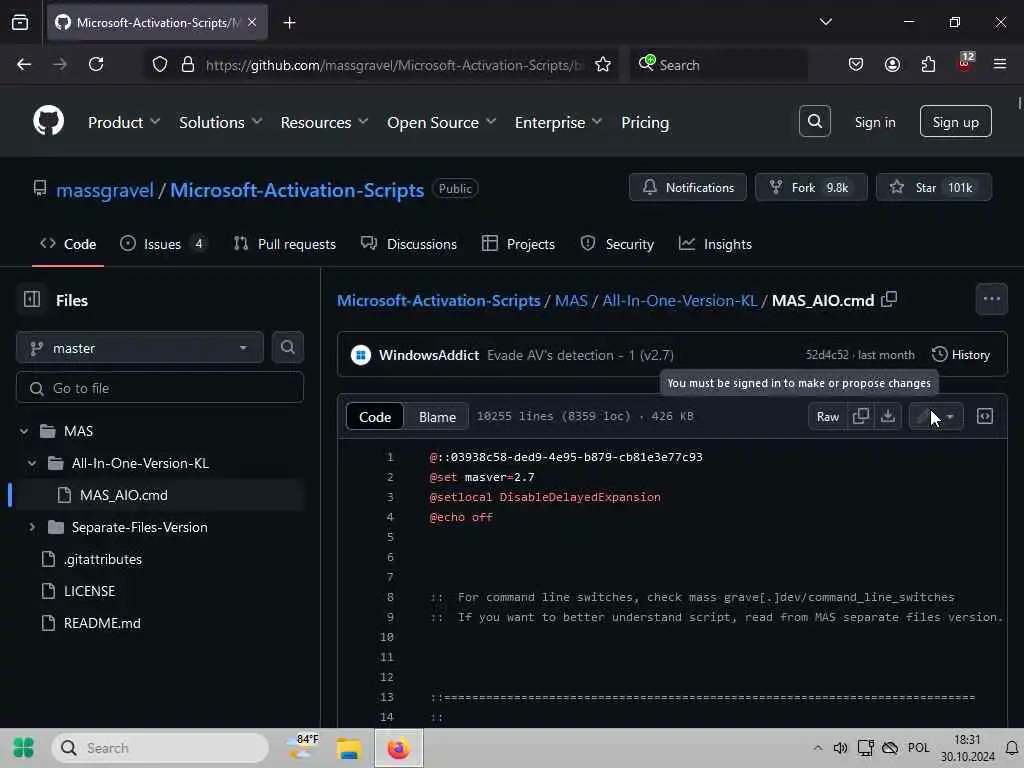Go back to previous page arrow
The height and width of the screenshot is (768, 1024).
point(24,64)
